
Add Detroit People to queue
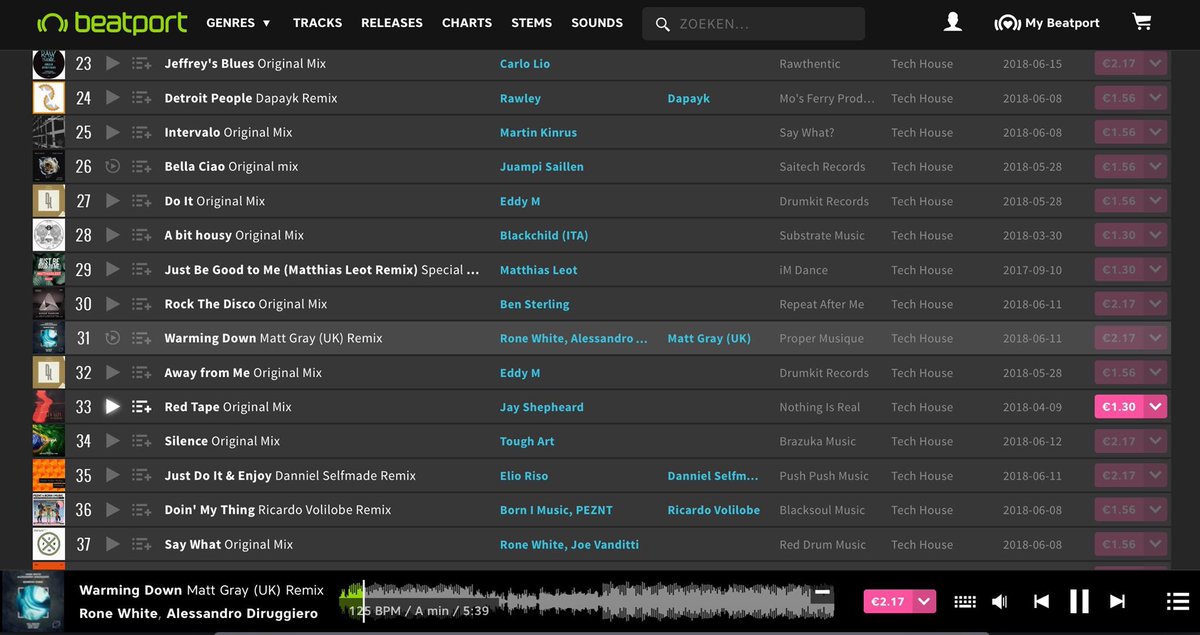pos(142,98)
